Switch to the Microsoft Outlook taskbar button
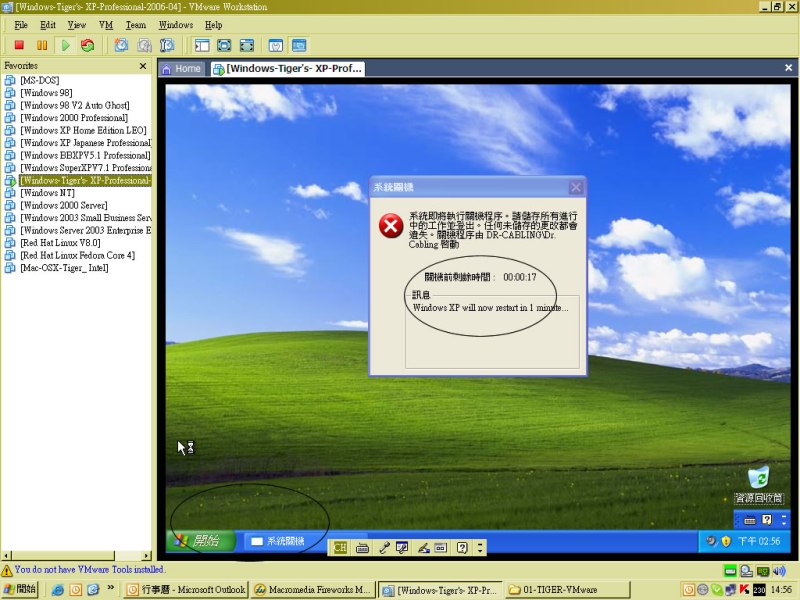The width and height of the screenshot is (800, 600). tap(186, 590)
